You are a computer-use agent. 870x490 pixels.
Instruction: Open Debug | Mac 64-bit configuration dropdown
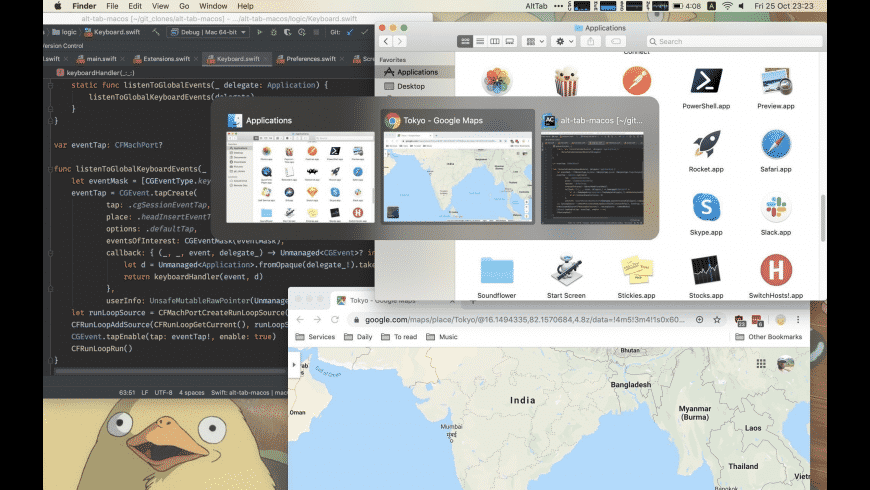[x=208, y=32]
